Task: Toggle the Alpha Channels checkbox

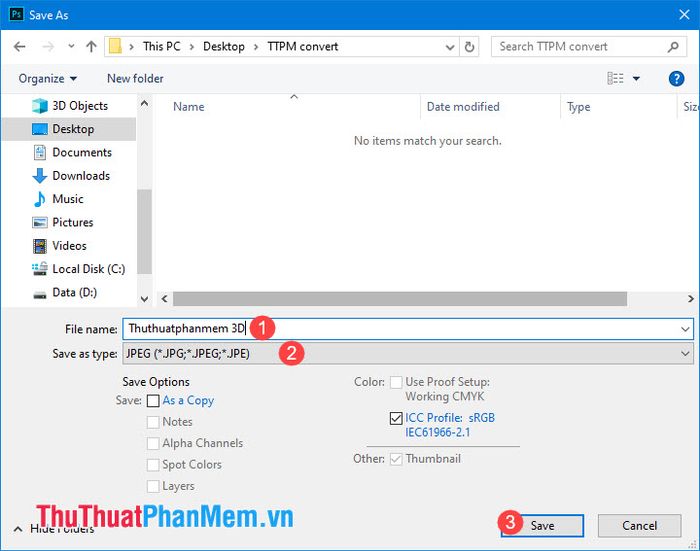Action: [x=153, y=443]
